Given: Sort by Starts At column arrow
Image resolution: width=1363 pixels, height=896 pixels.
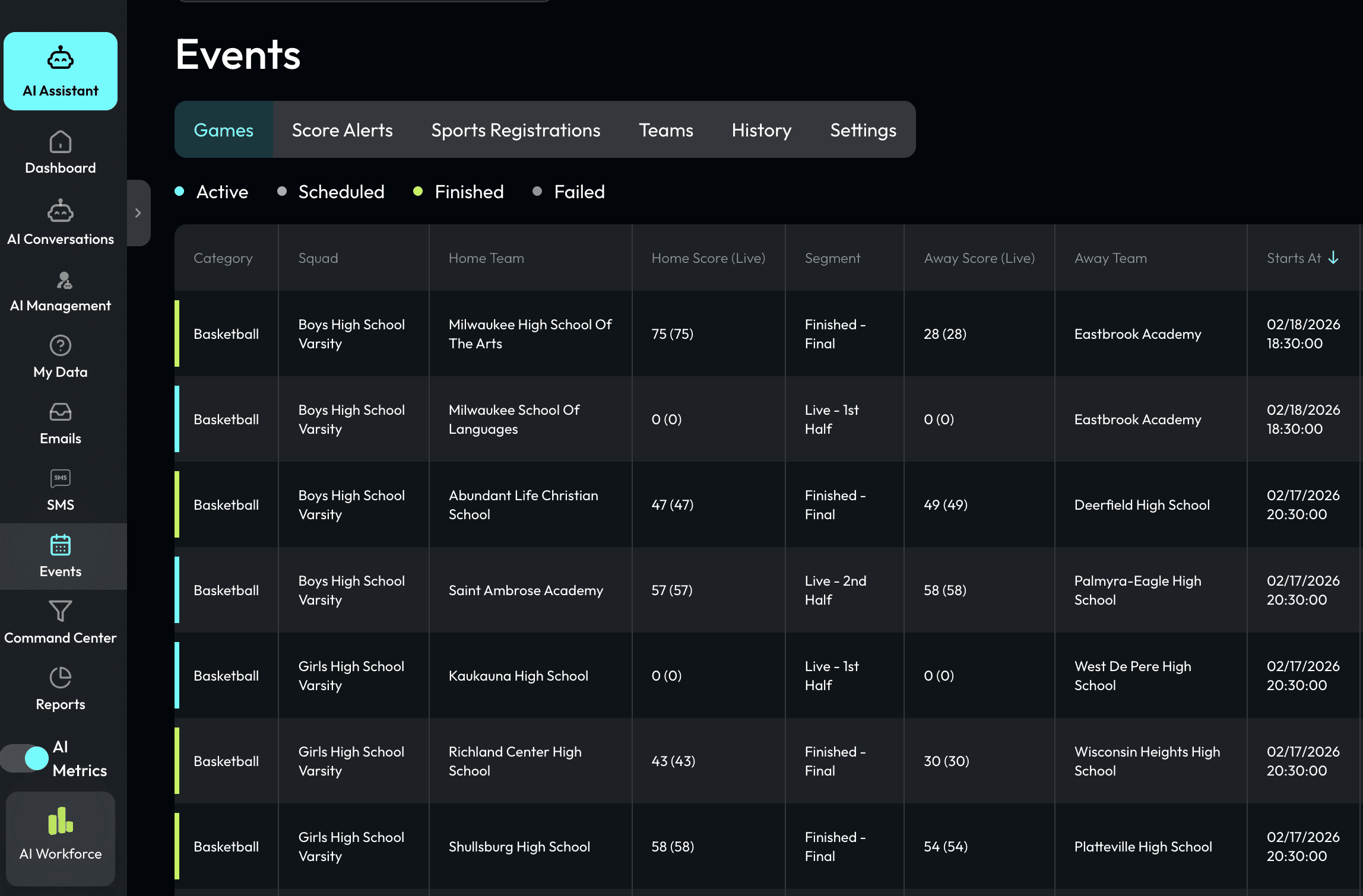Looking at the screenshot, I should pos(1333,258).
